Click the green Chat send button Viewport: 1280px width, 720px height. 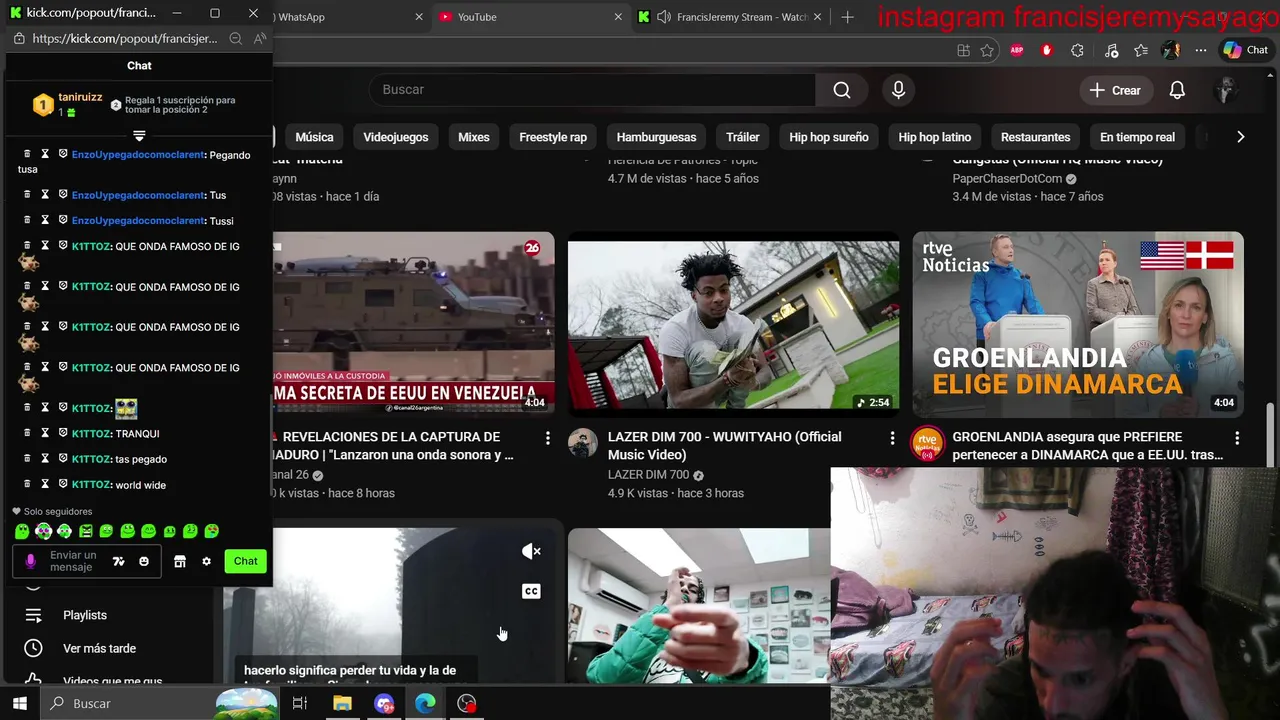pyautogui.click(x=246, y=561)
